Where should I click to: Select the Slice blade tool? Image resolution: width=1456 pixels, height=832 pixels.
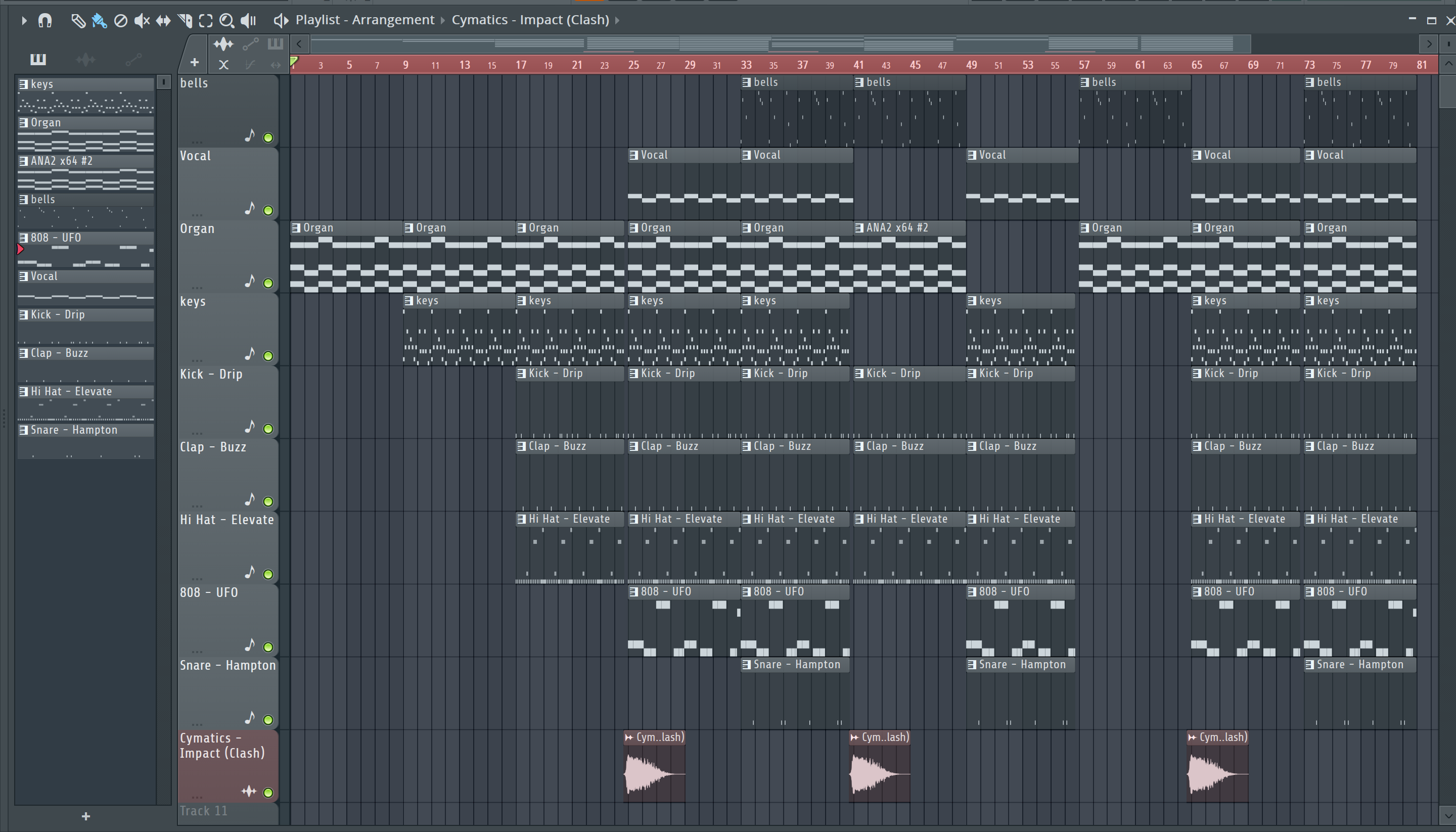click(x=185, y=21)
